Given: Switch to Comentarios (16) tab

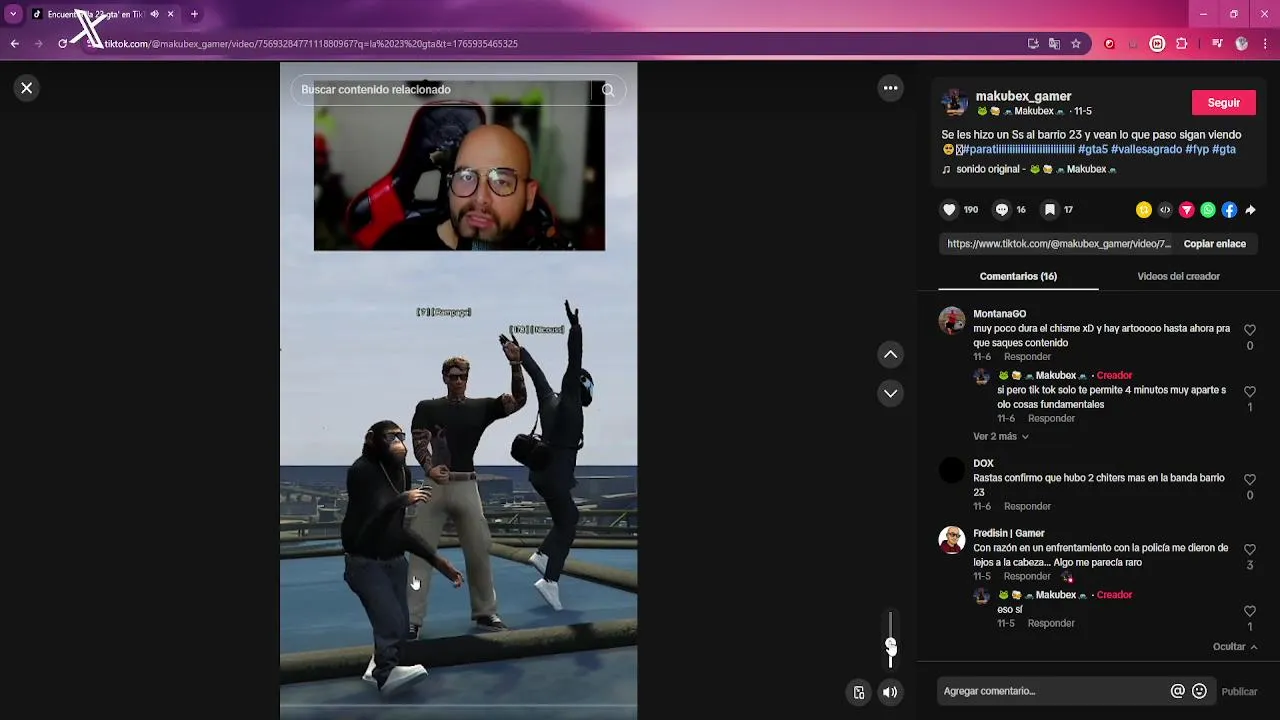Looking at the screenshot, I should tap(1018, 276).
